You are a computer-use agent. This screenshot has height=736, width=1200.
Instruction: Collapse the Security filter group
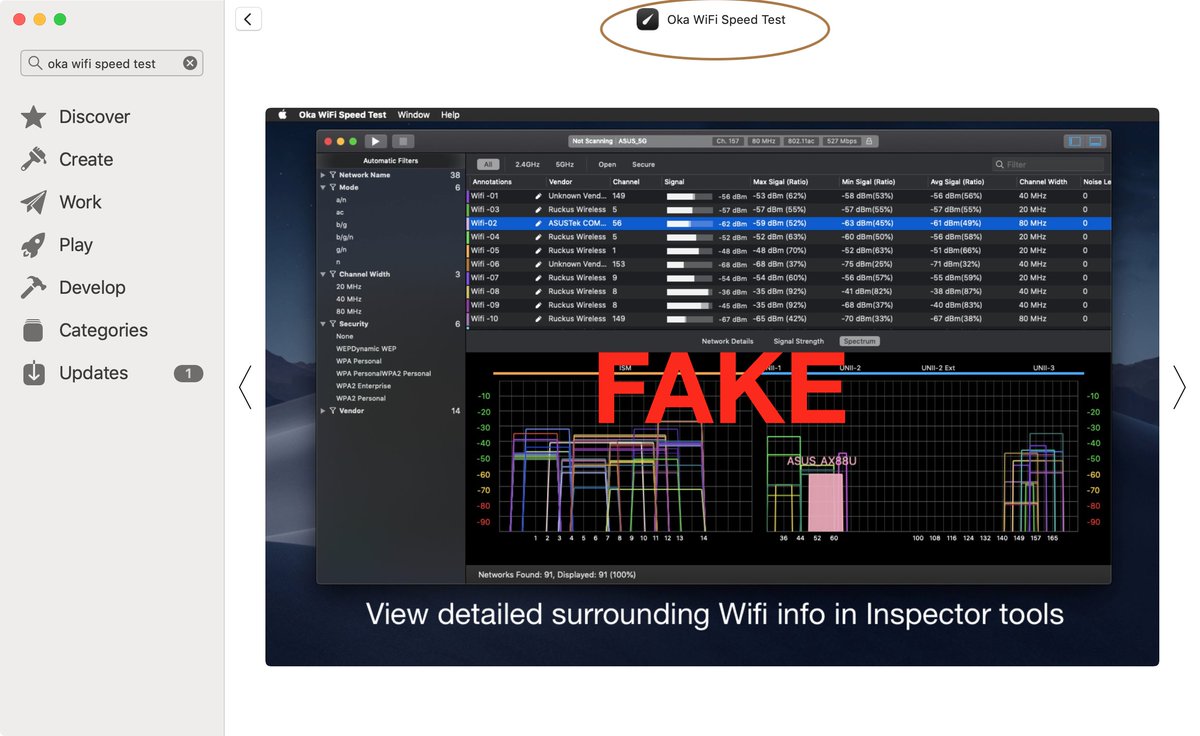(323, 324)
